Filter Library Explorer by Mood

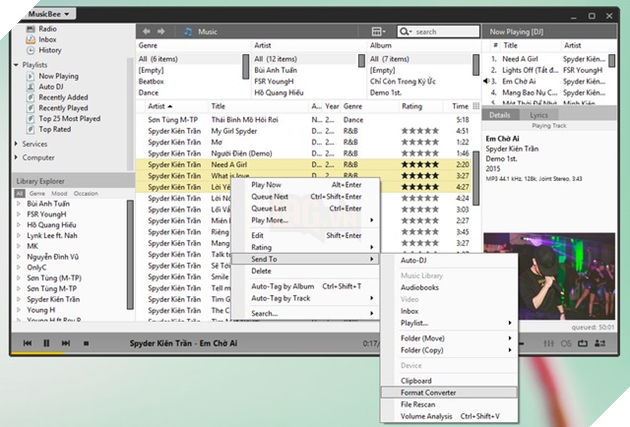click(59, 193)
